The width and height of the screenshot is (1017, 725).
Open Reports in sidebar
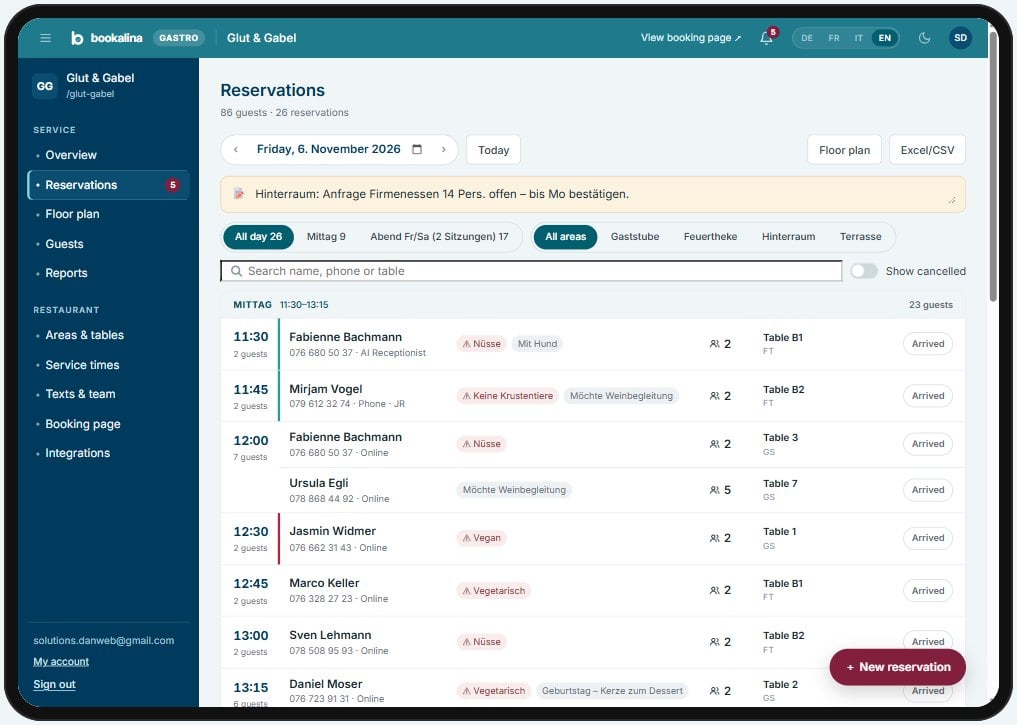[108, 273]
